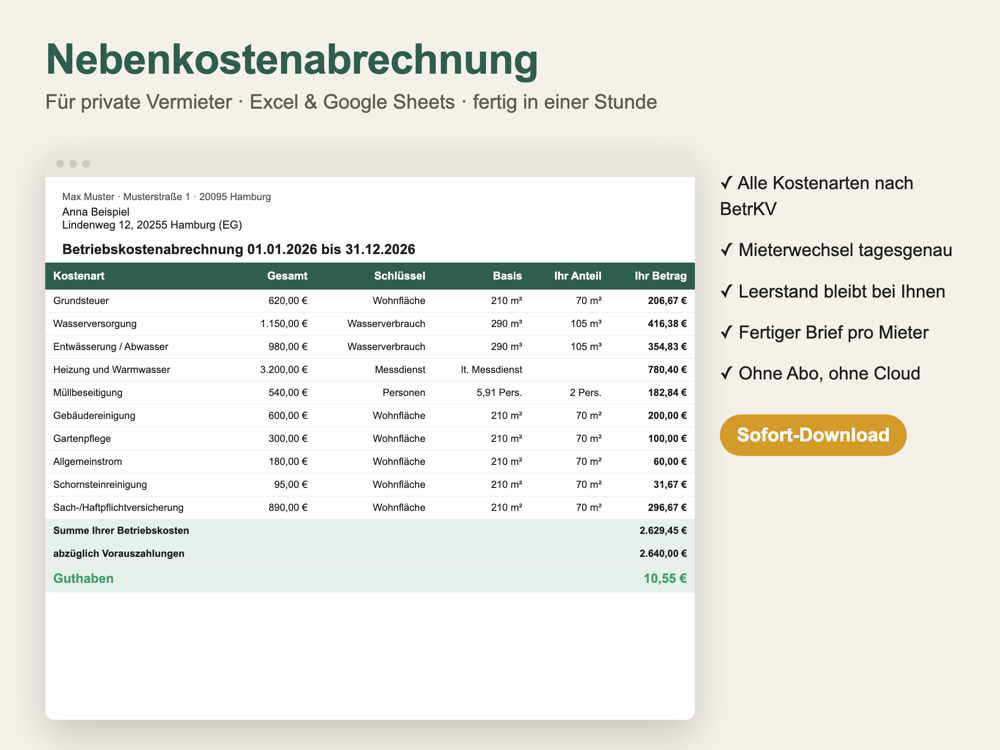1000x750 pixels.
Task: Click the sum value 2.629,45 €
Action: coord(663,530)
